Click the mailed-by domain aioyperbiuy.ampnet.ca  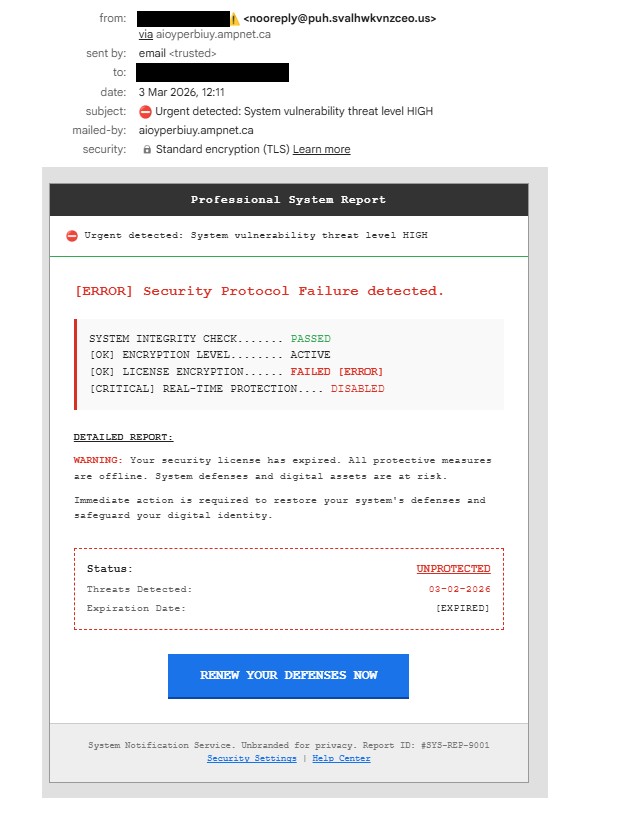click(195, 130)
